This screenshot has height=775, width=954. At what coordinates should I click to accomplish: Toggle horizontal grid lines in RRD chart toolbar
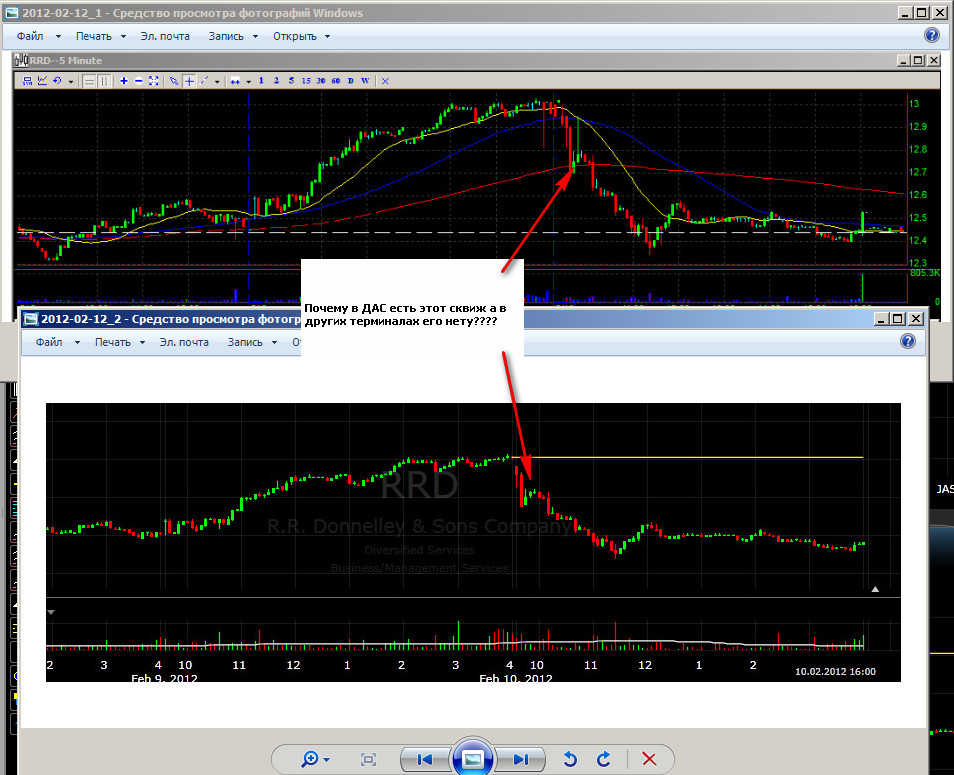click(x=89, y=81)
